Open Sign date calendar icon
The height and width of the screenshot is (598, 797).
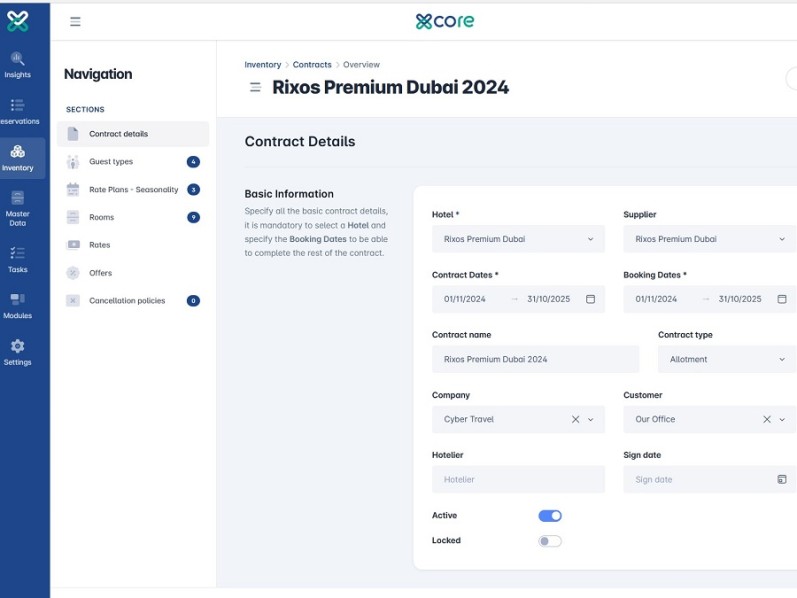pos(782,479)
